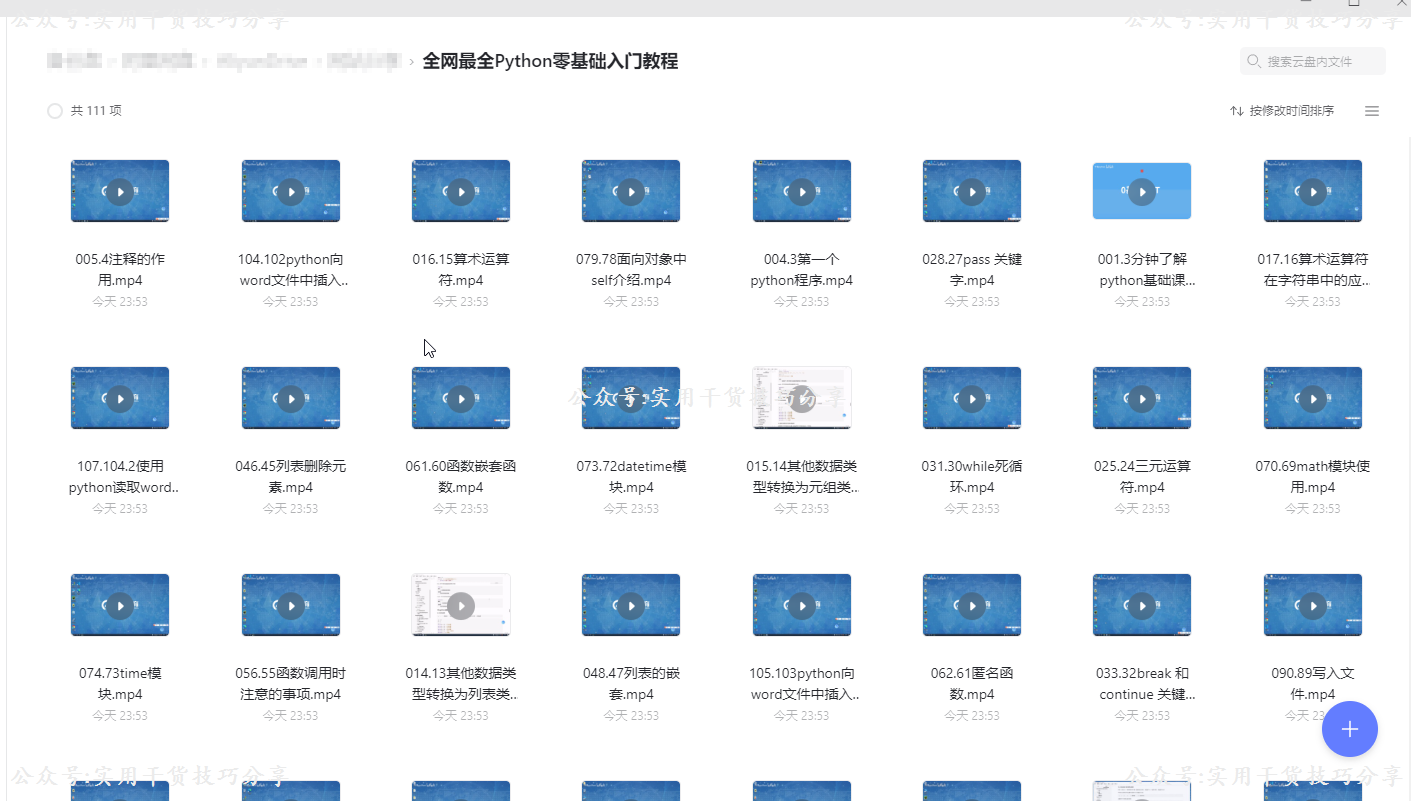Switch to list view layout
The height and width of the screenshot is (801, 1411).
point(1371,111)
